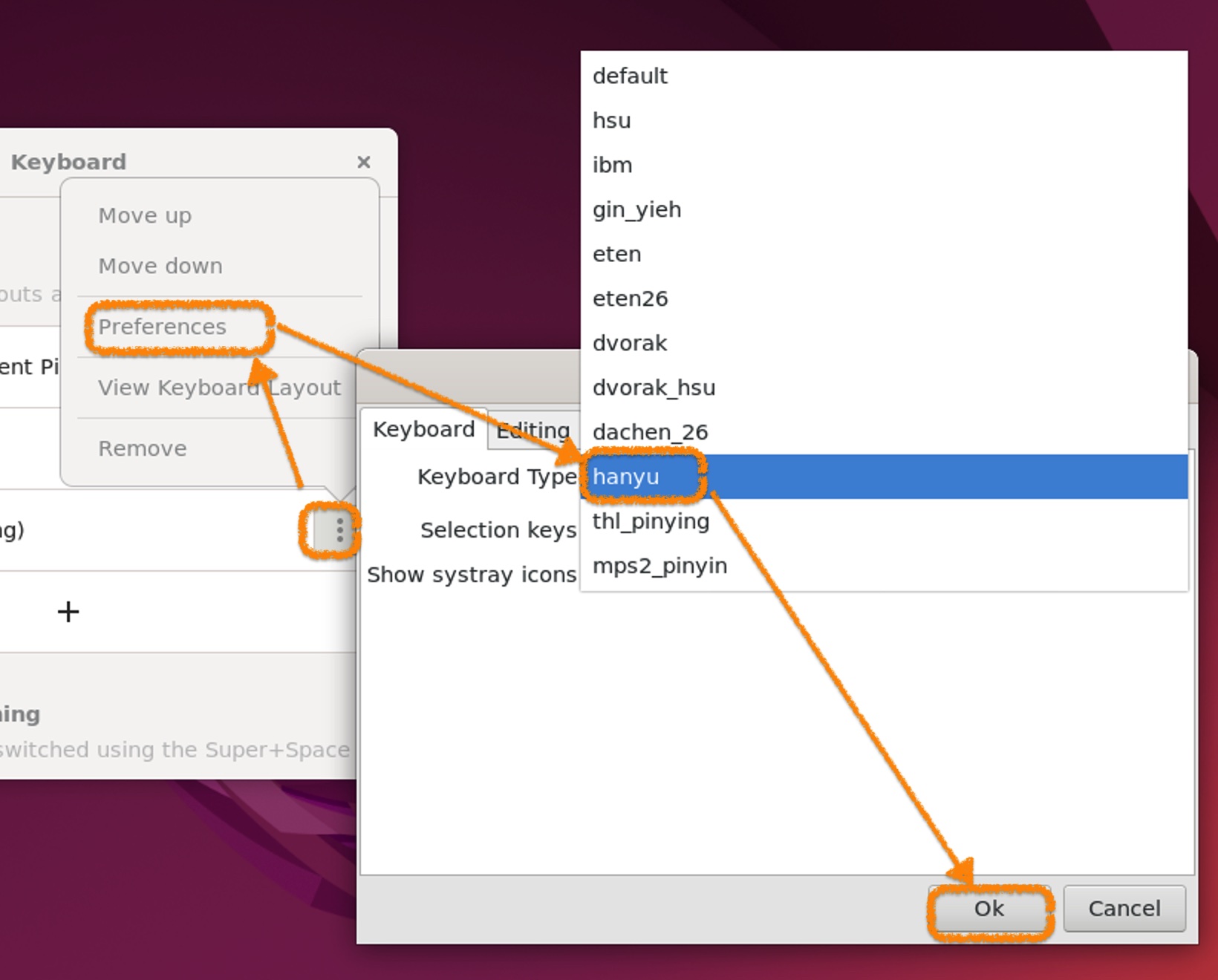Click the plus icon to add input source
1218x980 pixels.
point(68,612)
